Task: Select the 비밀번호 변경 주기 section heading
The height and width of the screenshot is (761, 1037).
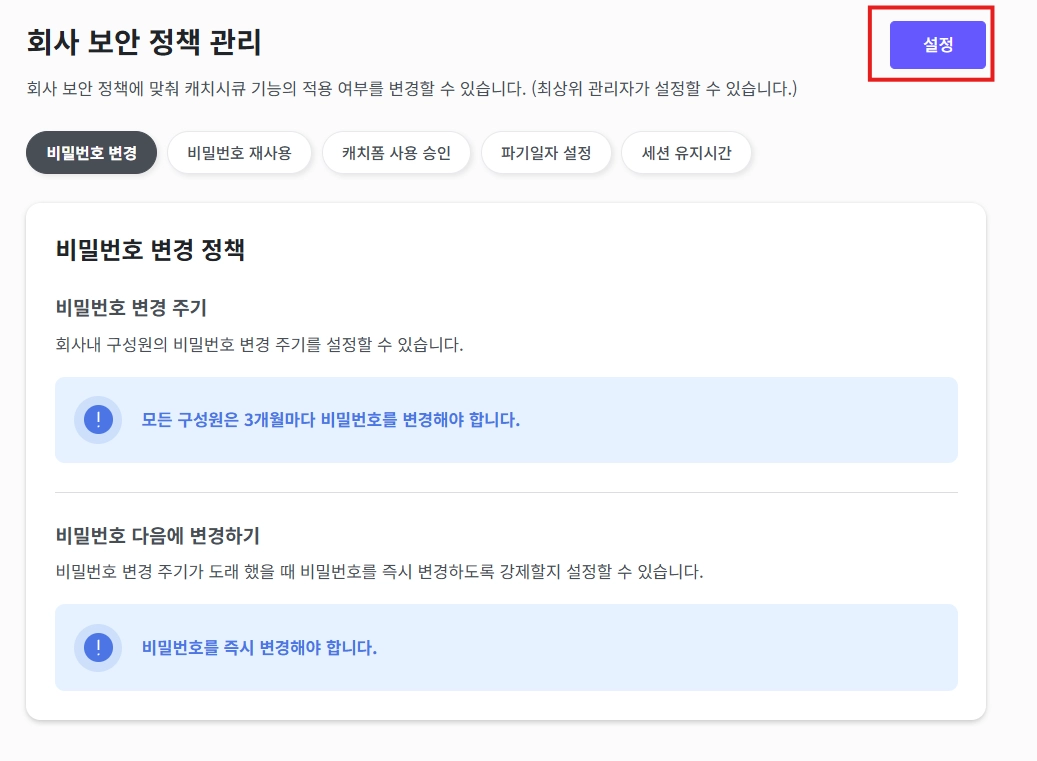Action: pyautogui.click(x=131, y=307)
